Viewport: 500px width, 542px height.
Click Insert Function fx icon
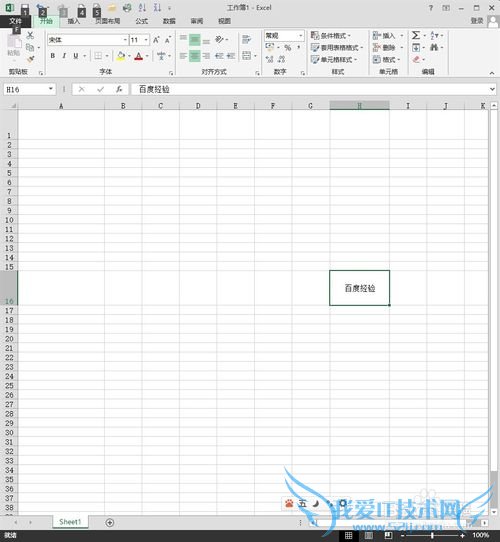(119, 89)
